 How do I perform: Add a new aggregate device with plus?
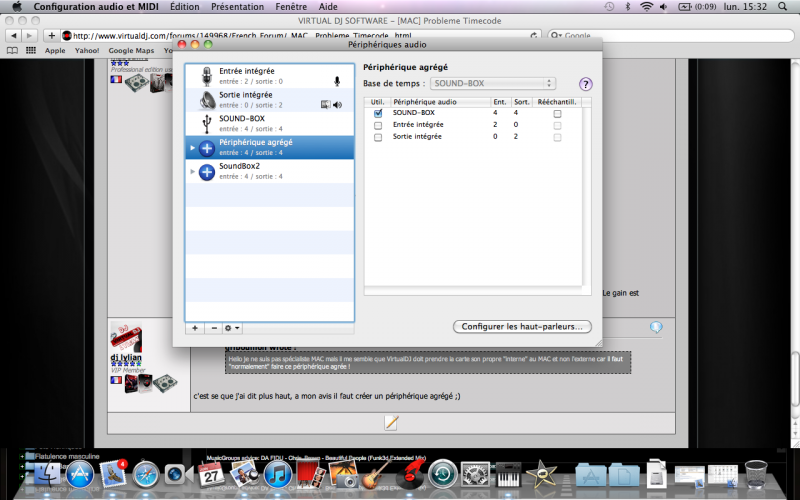pos(195,328)
